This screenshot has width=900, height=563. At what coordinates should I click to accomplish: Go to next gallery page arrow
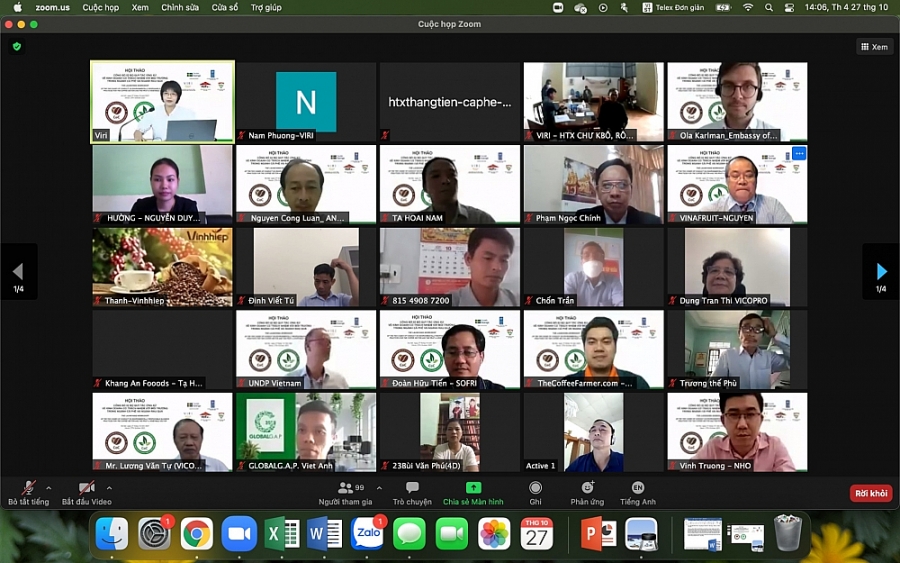881,272
